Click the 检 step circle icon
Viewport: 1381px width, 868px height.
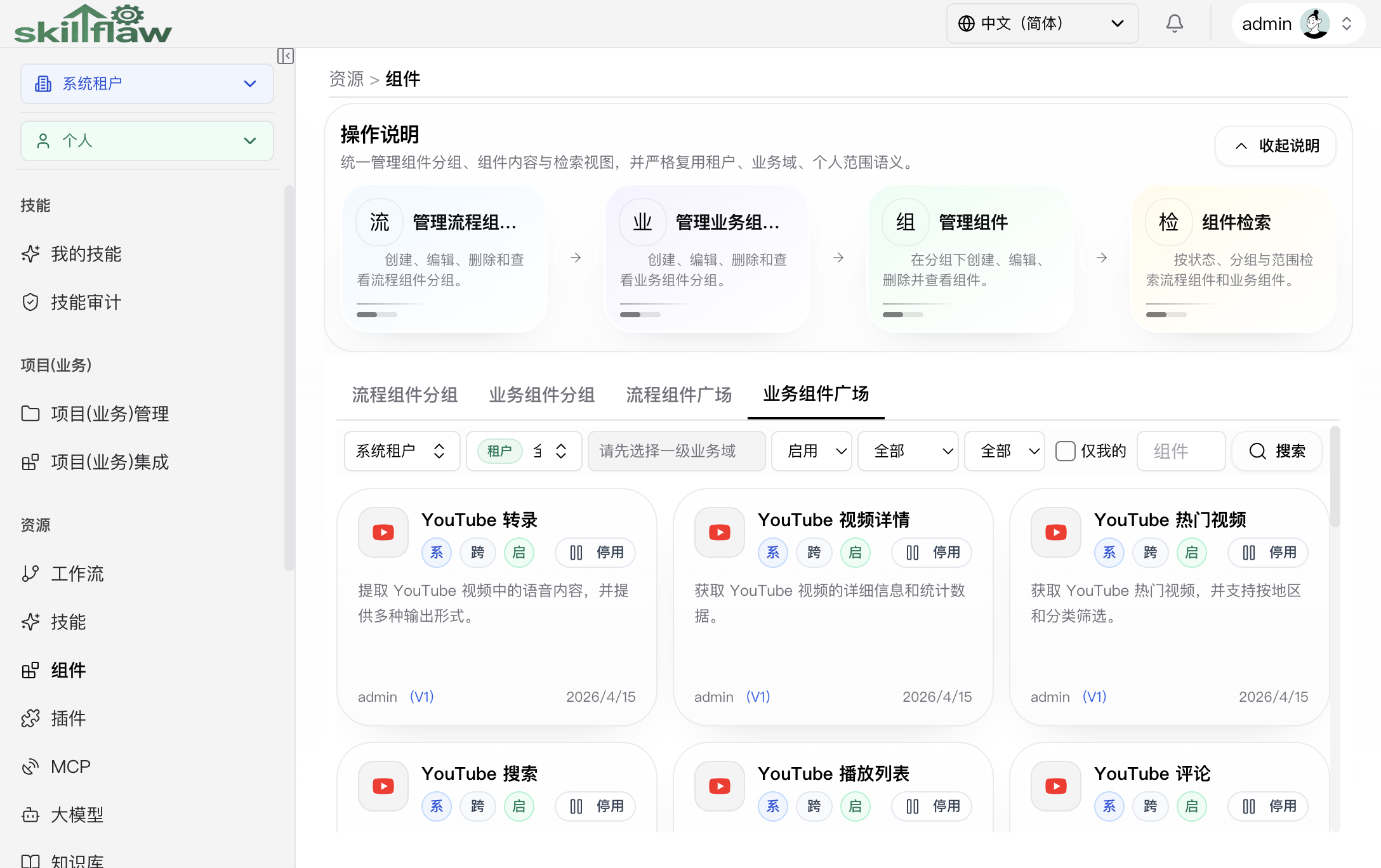[1169, 222]
